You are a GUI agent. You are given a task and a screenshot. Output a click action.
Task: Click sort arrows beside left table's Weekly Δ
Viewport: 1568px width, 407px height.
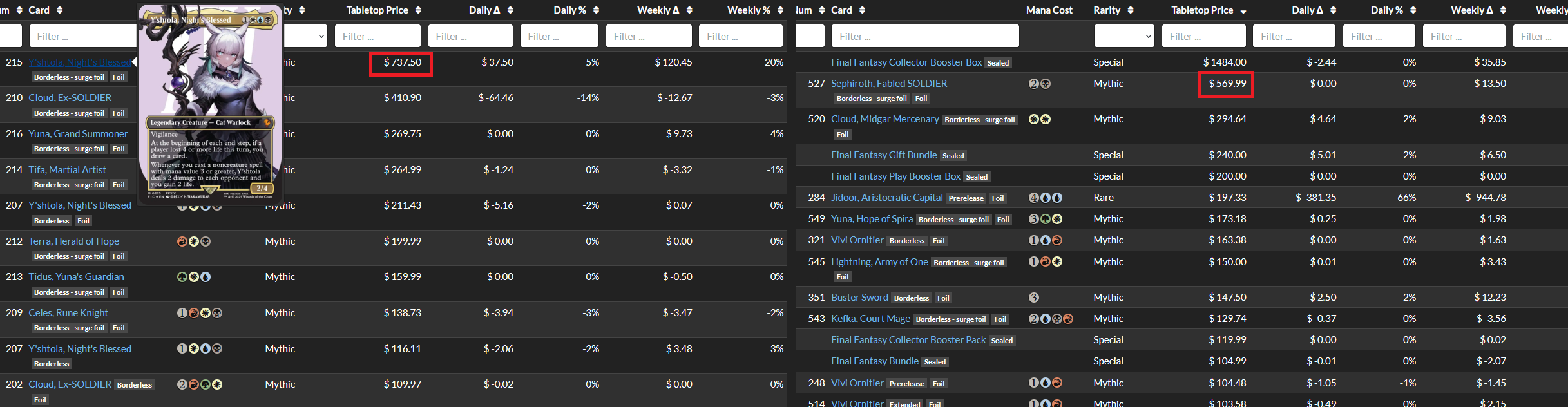pyautogui.click(x=689, y=10)
